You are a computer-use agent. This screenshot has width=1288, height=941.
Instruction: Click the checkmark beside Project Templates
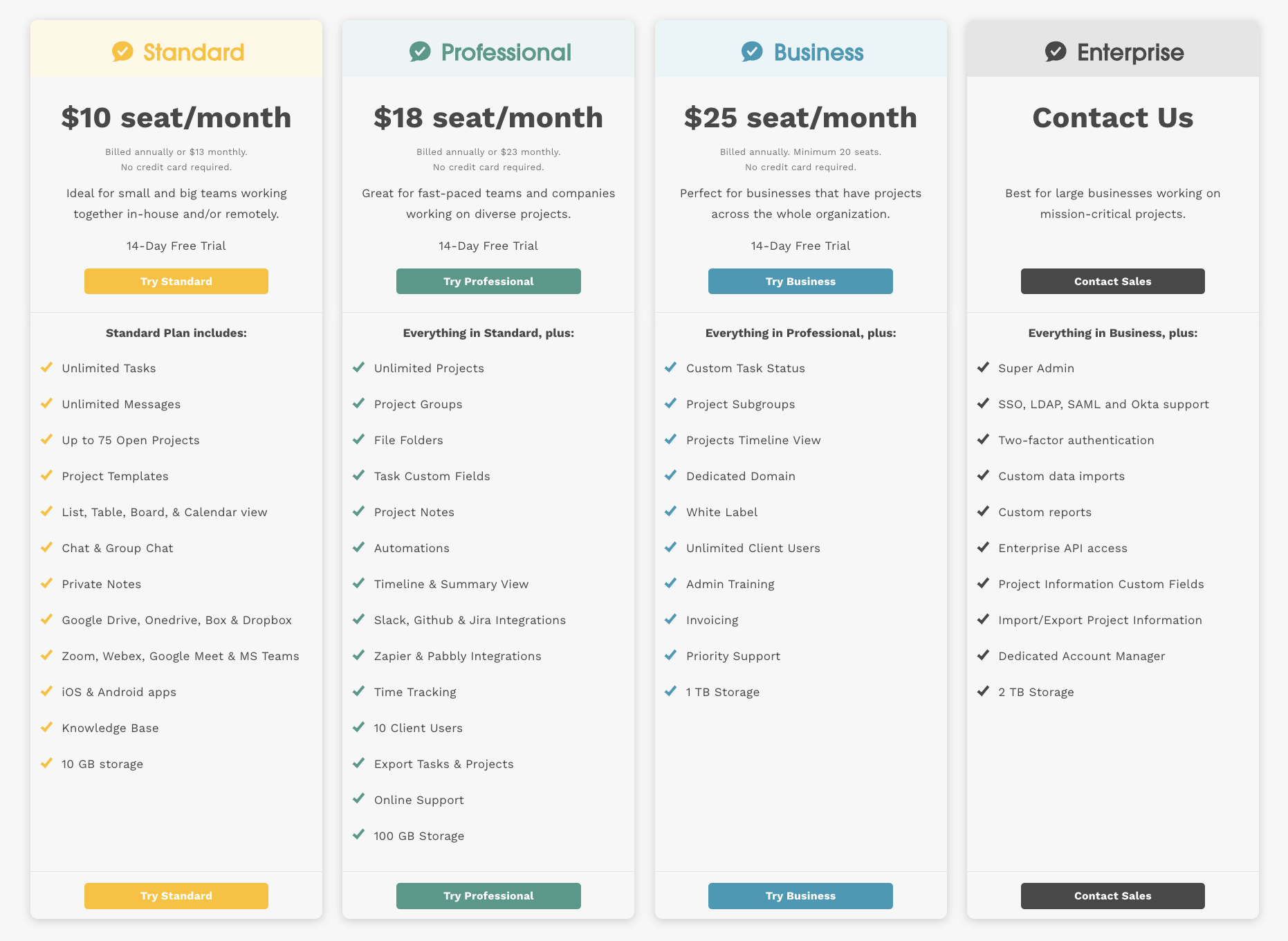click(x=46, y=475)
